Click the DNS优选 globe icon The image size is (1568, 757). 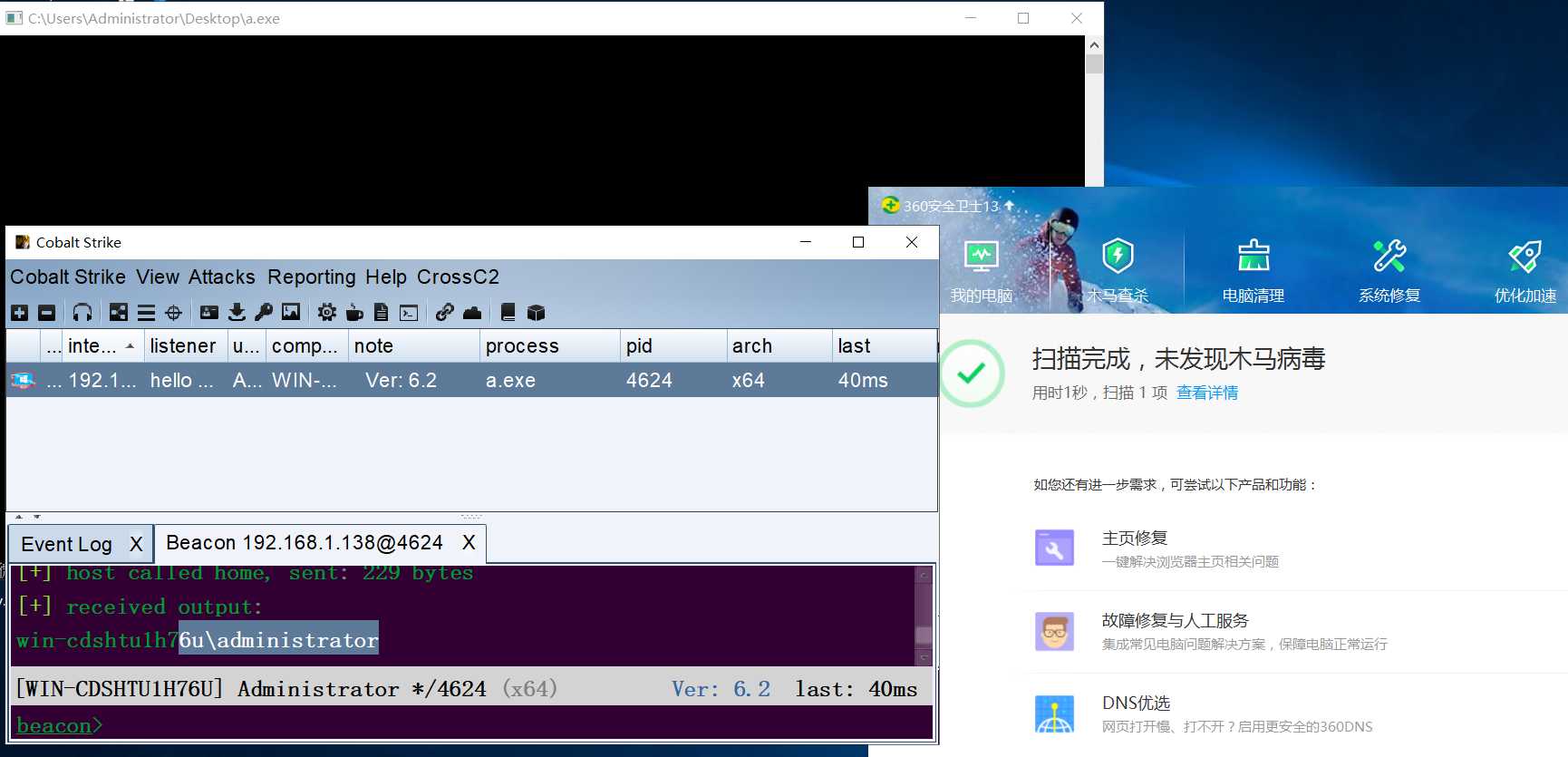(x=1054, y=713)
